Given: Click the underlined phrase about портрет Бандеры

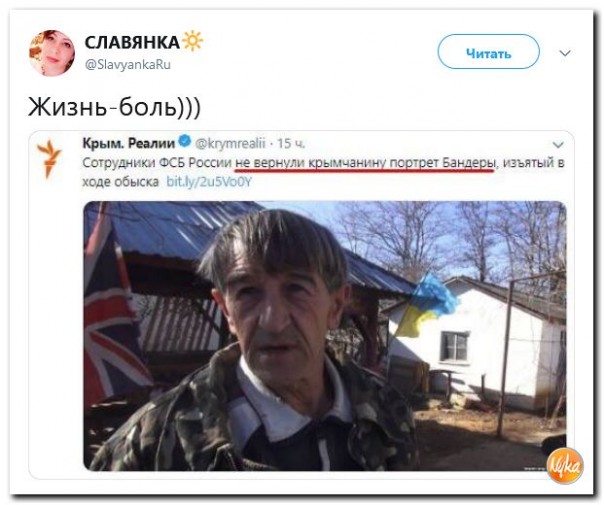Looking at the screenshot, I should click(x=364, y=163).
